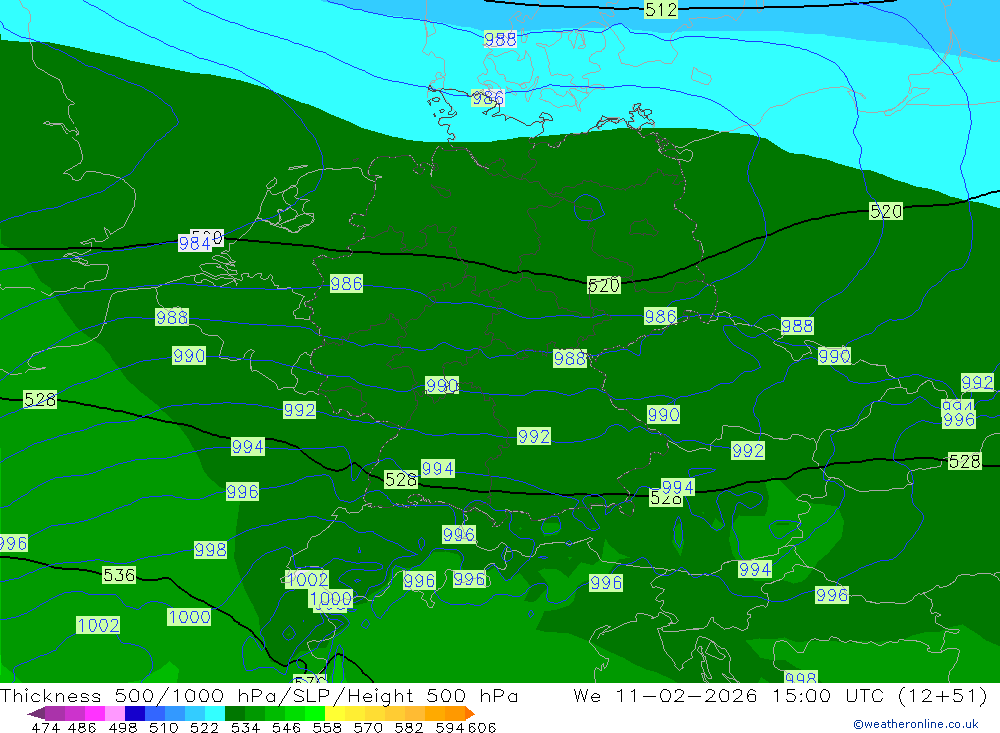
Task: Click the 512 height contour label
Action: (661, 10)
